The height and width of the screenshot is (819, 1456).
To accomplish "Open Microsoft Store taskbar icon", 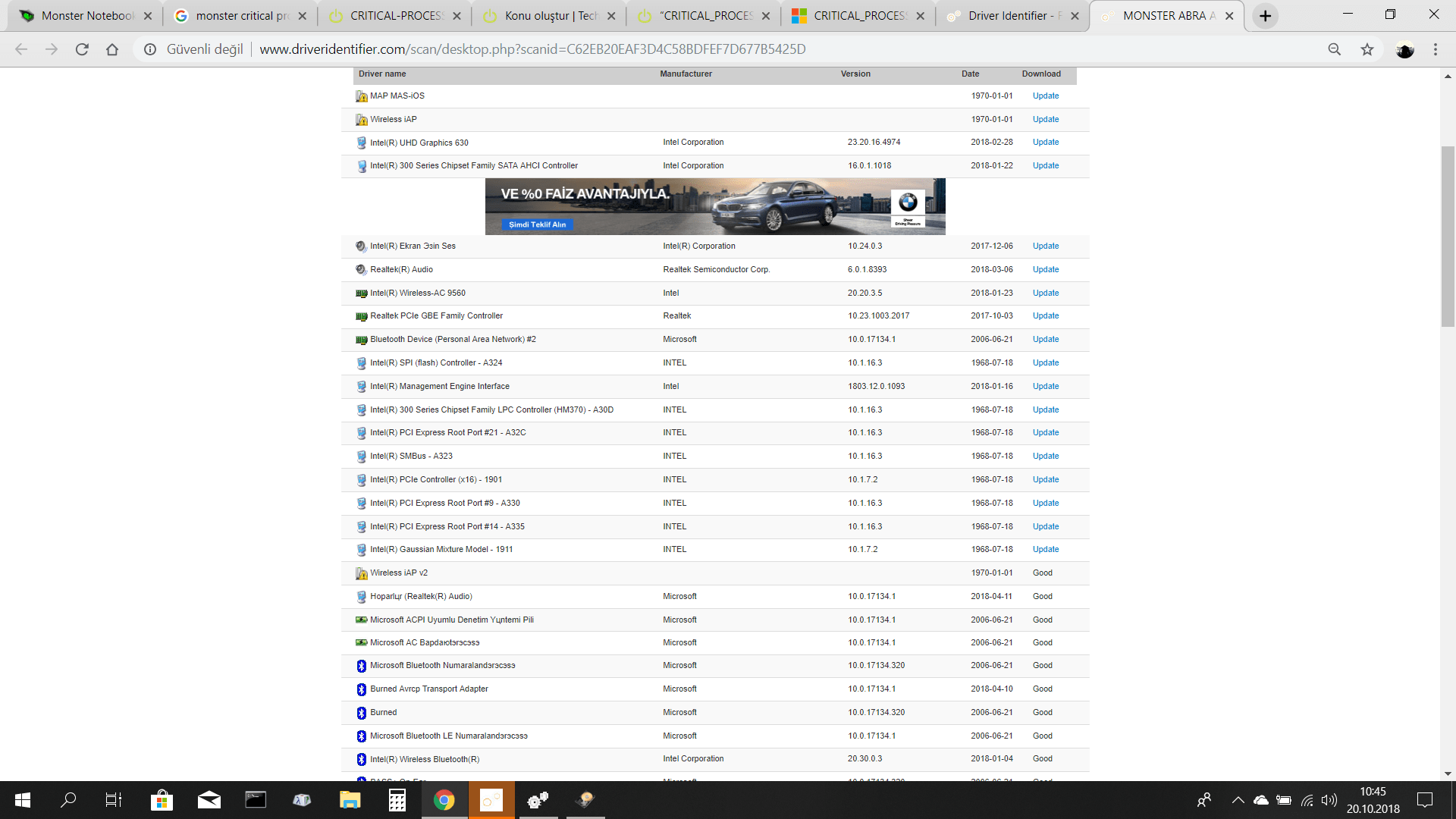I will 162,800.
